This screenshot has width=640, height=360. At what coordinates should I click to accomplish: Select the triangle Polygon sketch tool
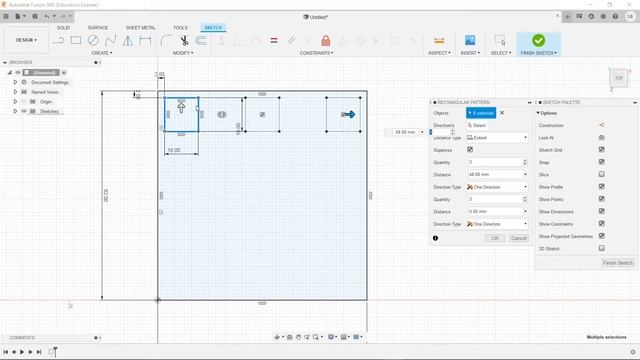[x=128, y=40]
